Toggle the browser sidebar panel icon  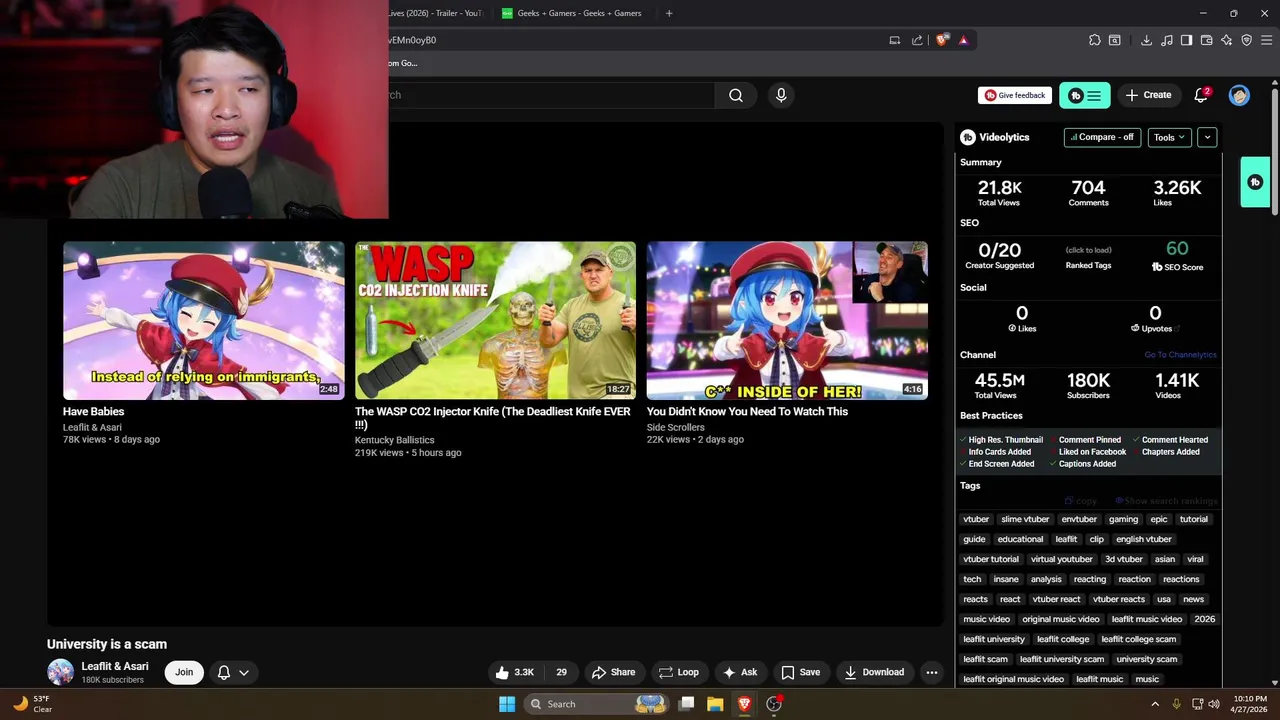coord(1186,40)
